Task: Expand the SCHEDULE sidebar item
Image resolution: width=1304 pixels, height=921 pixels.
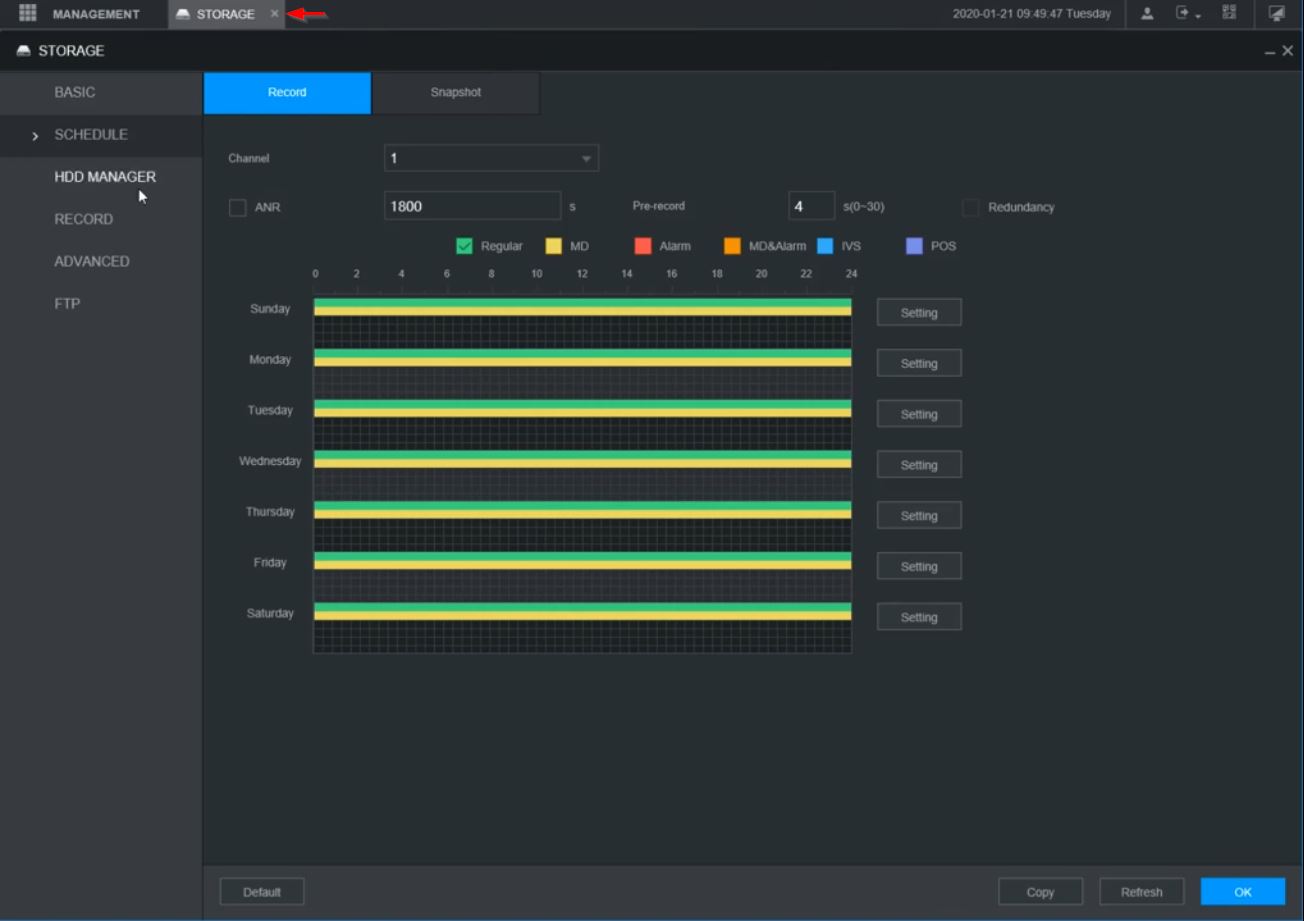Action: coord(90,135)
